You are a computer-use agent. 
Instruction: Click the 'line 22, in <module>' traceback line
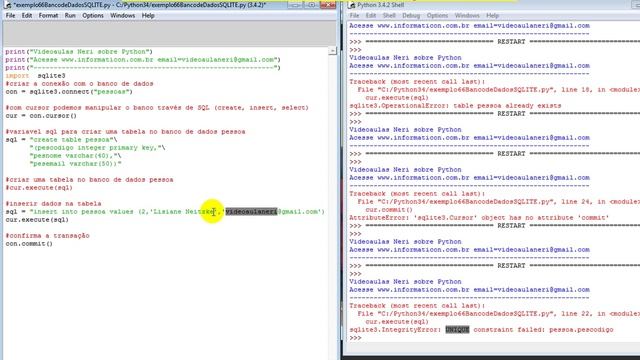point(499,313)
